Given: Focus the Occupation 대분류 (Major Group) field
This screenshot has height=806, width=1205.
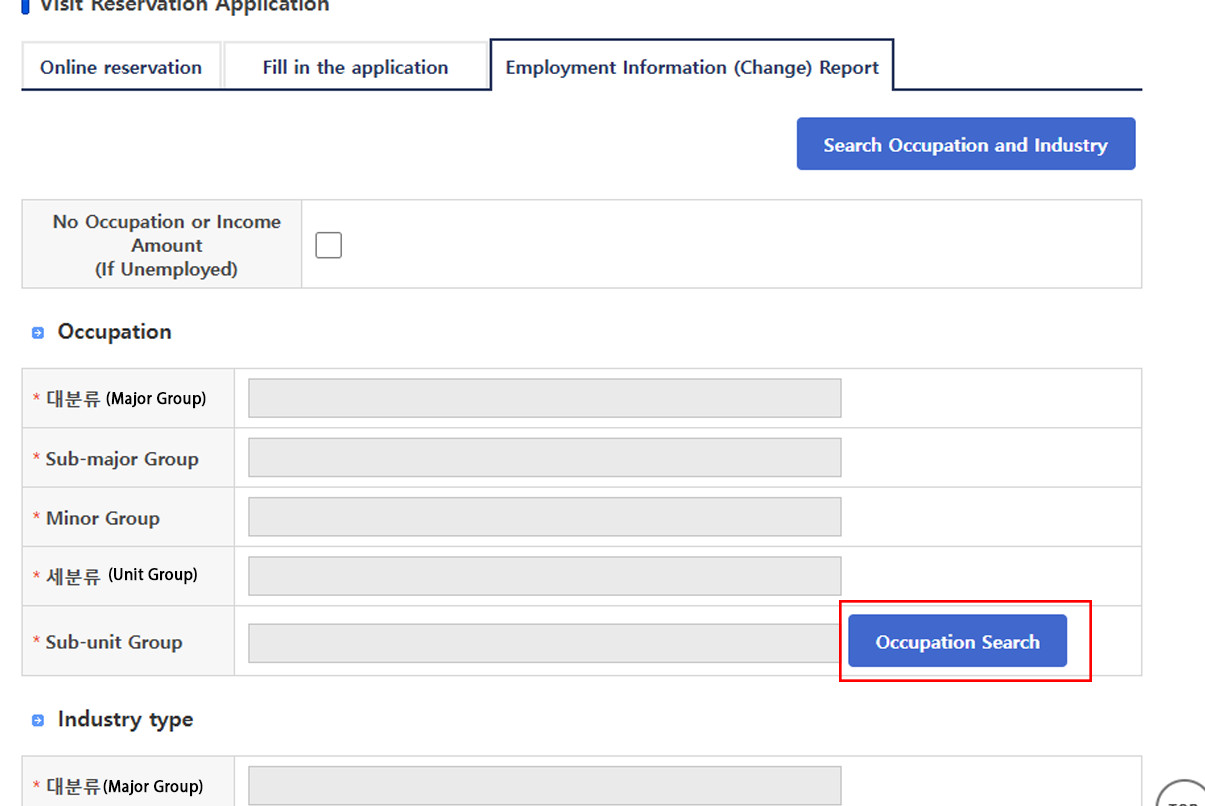Looking at the screenshot, I should tap(544, 398).
